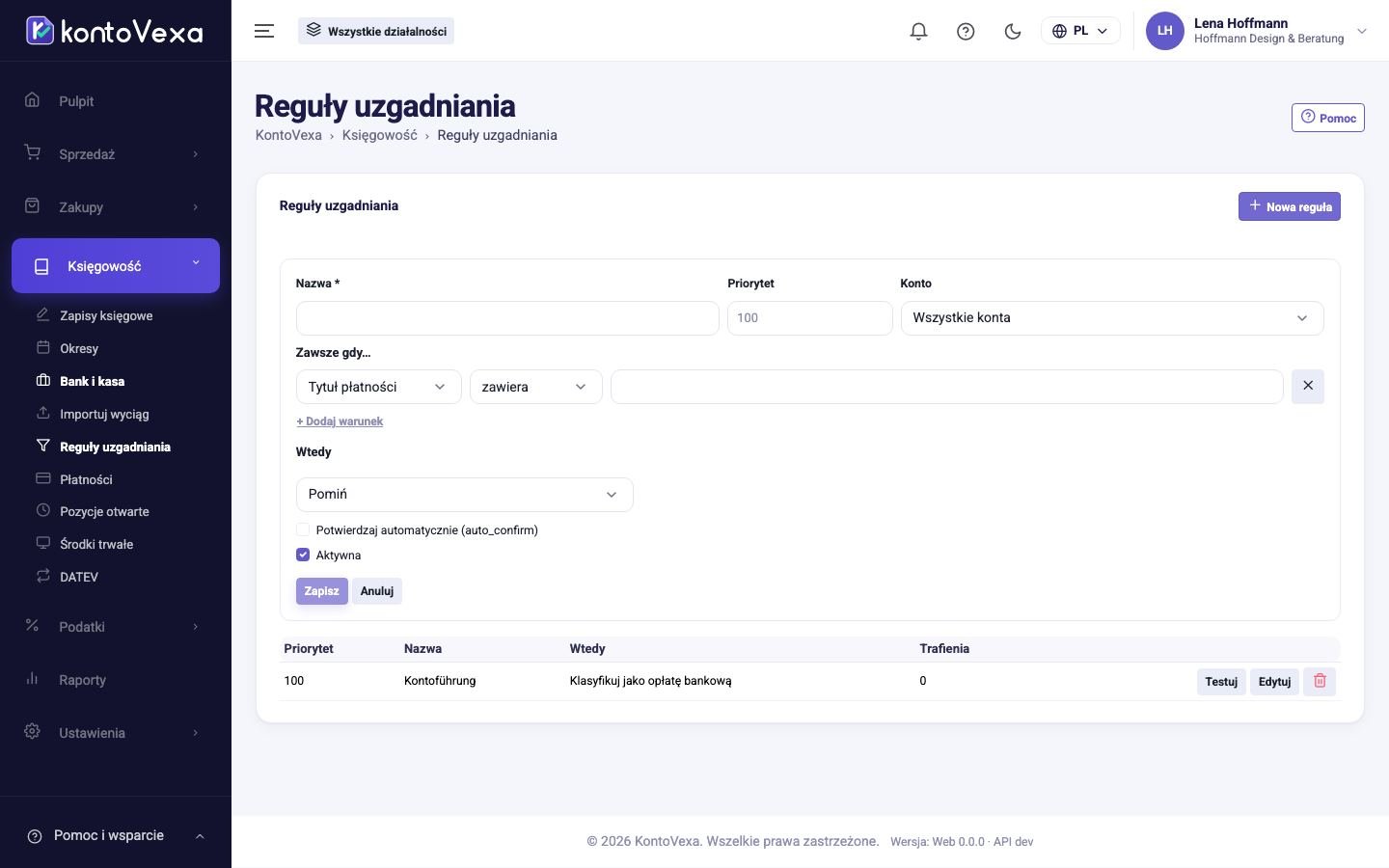
Task: Click the Zapisz button
Action: click(x=321, y=591)
